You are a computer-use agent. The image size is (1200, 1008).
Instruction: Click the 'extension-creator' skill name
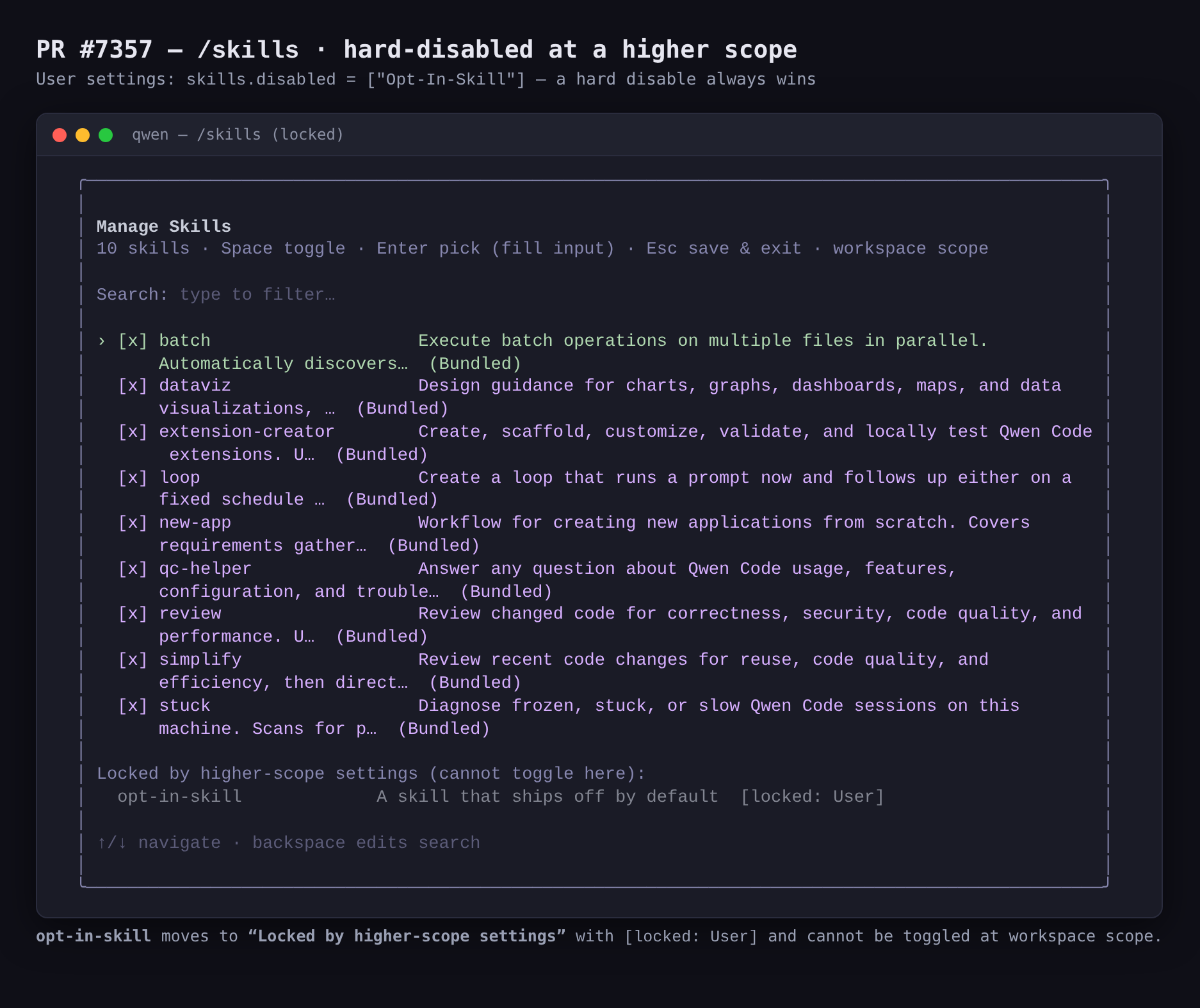247,432
